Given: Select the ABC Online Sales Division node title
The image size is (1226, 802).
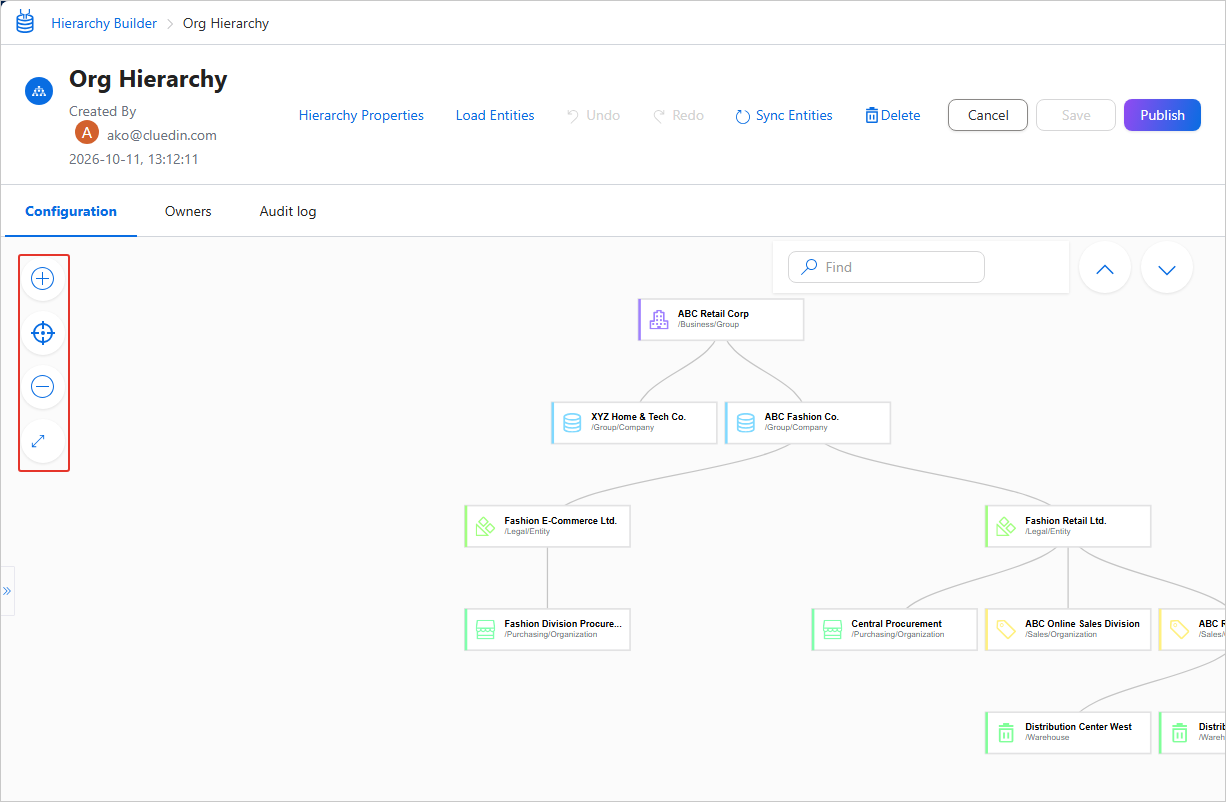Looking at the screenshot, I should (x=1082, y=624).
